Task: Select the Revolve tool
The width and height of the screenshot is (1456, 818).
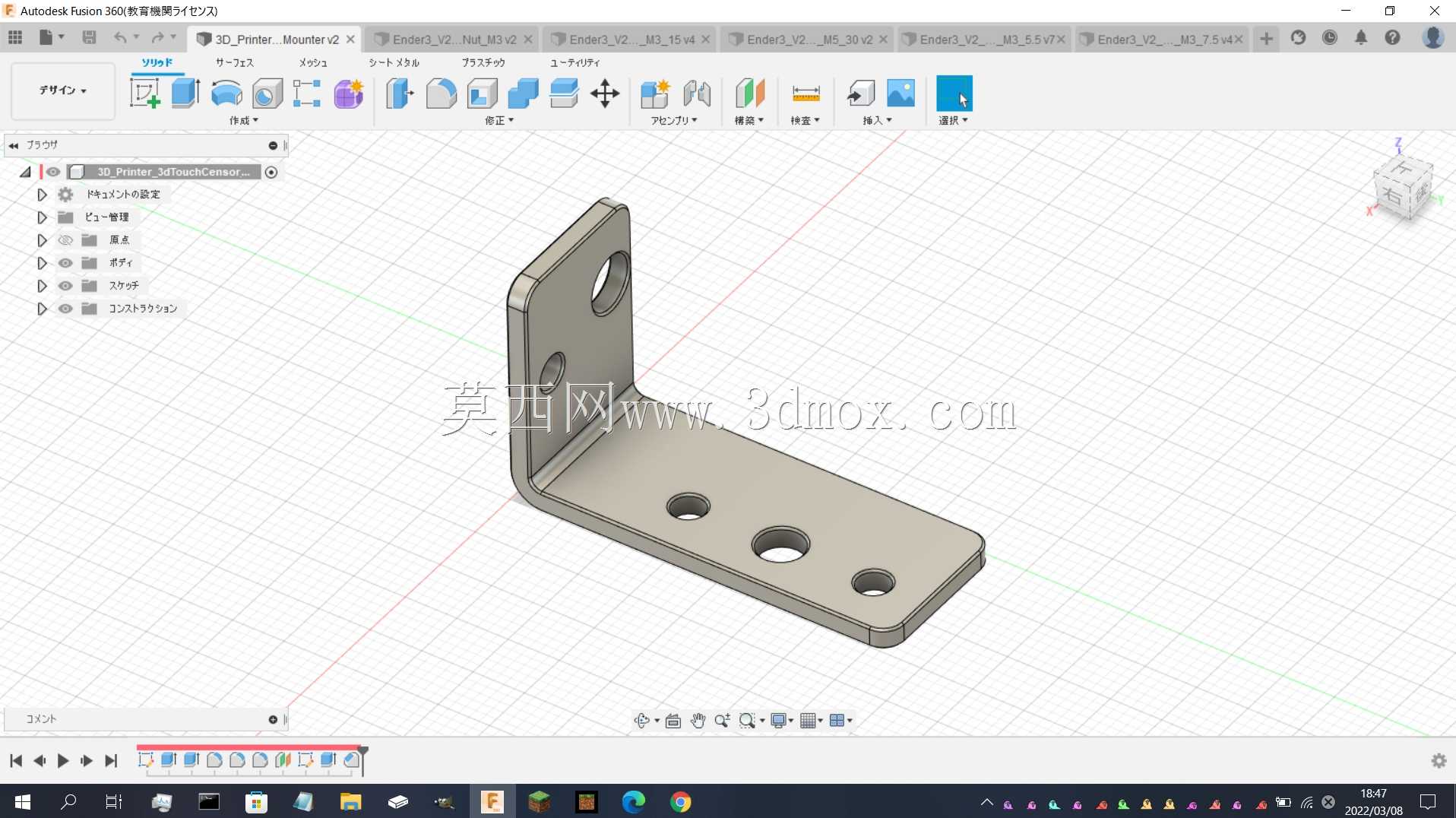Action: tap(226, 94)
